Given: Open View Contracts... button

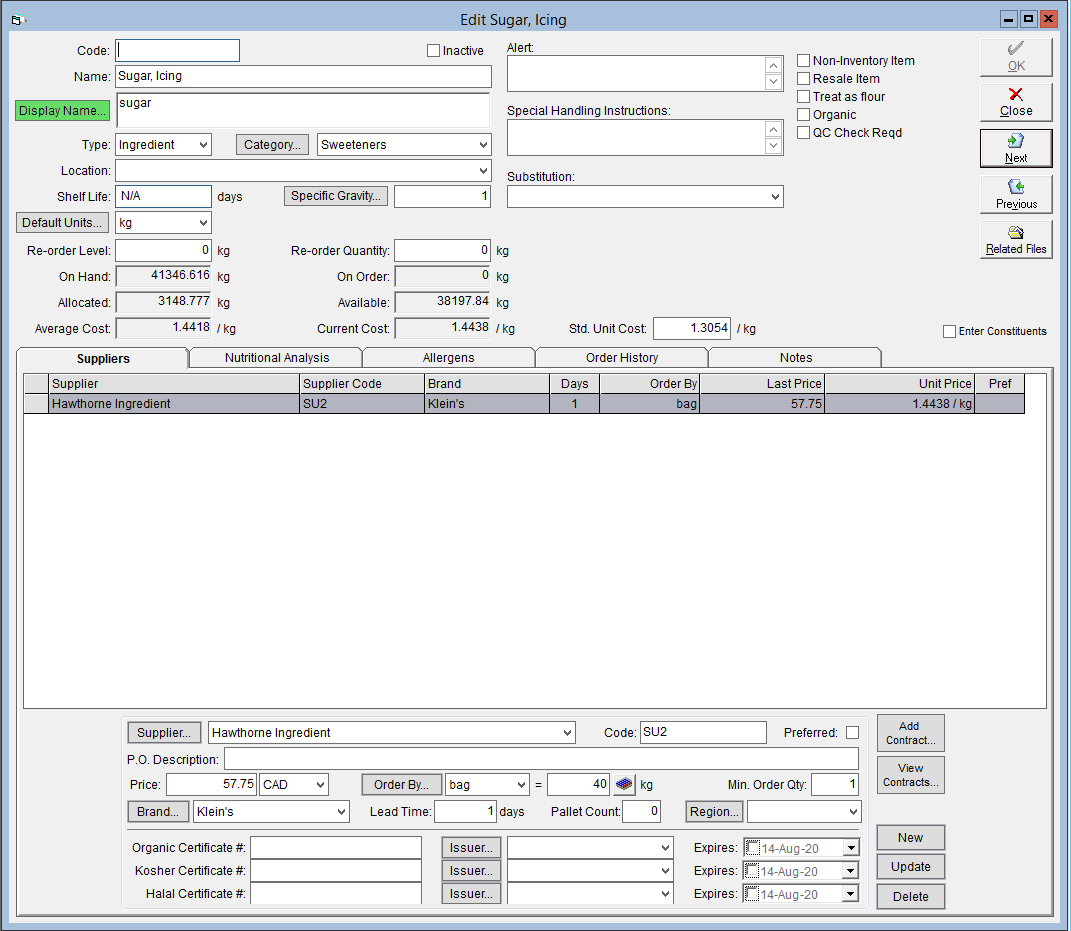Looking at the screenshot, I should coord(910,775).
